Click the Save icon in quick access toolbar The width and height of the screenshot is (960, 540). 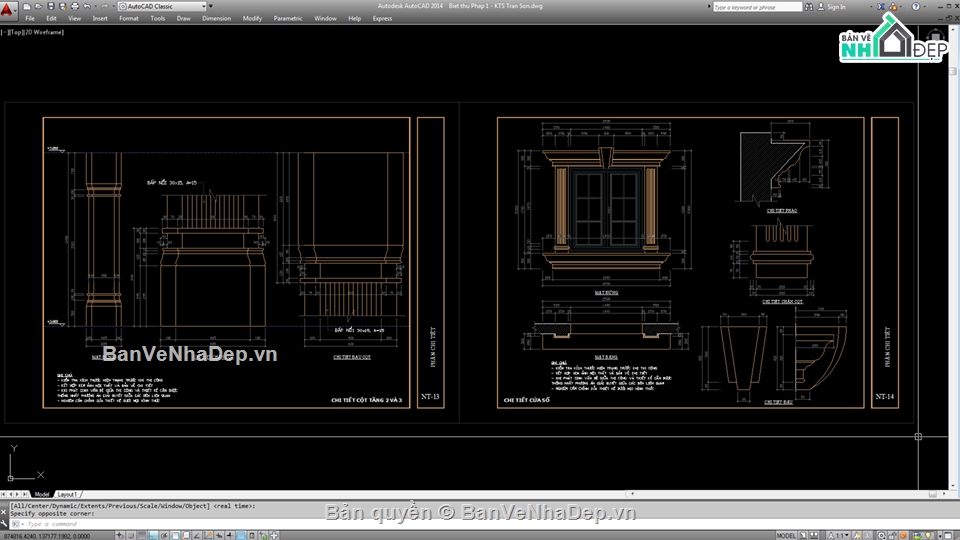pyautogui.click(x=53, y=6)
